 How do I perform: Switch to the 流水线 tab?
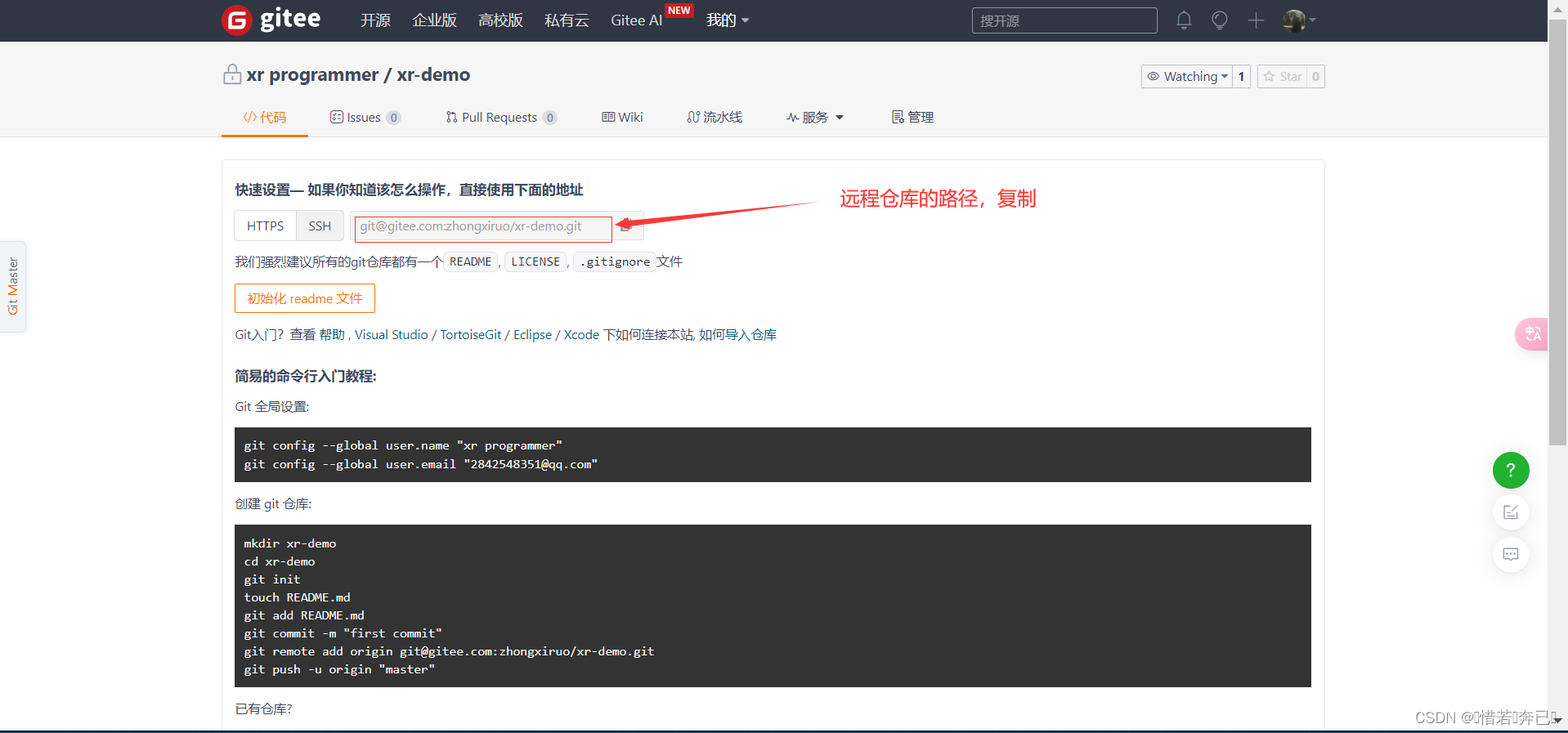pyautogui.click(x=715, y=118)
